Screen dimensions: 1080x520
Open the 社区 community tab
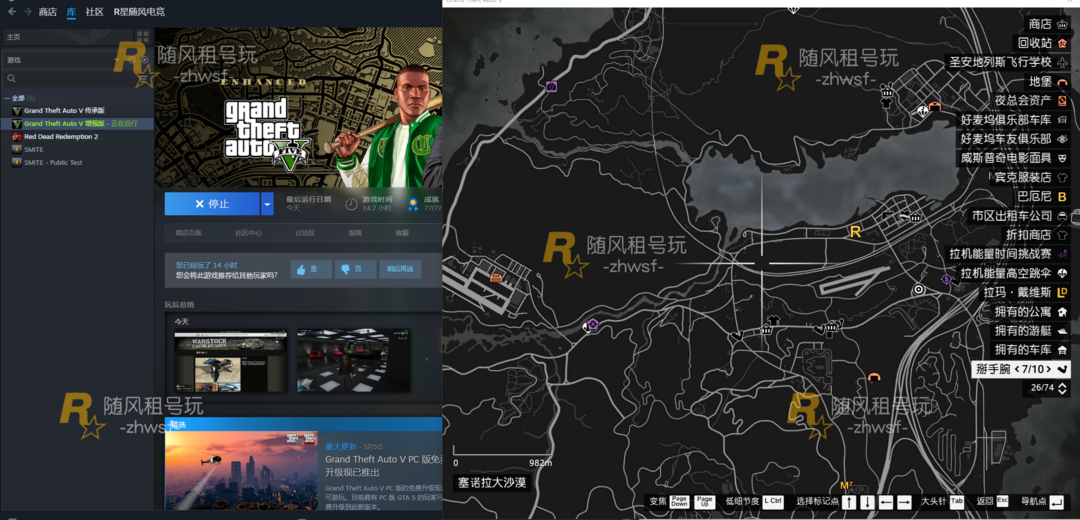[94, 12]
